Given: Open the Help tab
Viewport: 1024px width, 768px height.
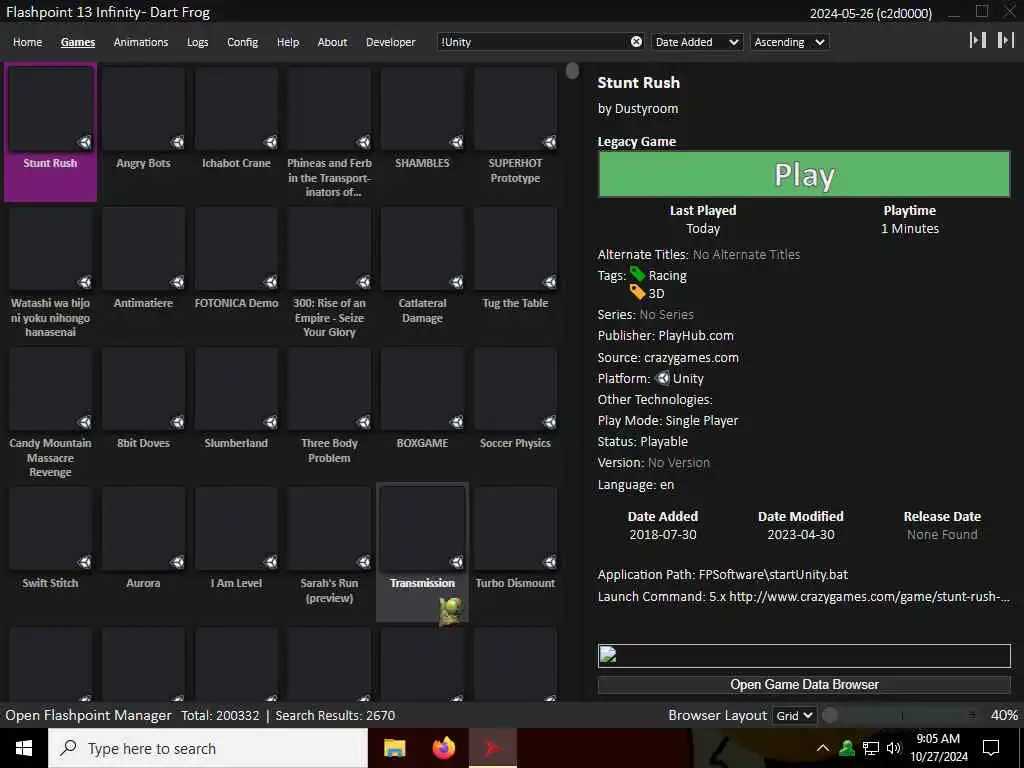Looking at the screenshot, I should (288, 42).
